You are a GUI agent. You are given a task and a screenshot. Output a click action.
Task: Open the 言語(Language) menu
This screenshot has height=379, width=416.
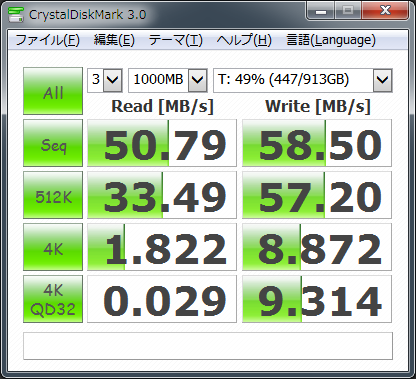point(331,40)
